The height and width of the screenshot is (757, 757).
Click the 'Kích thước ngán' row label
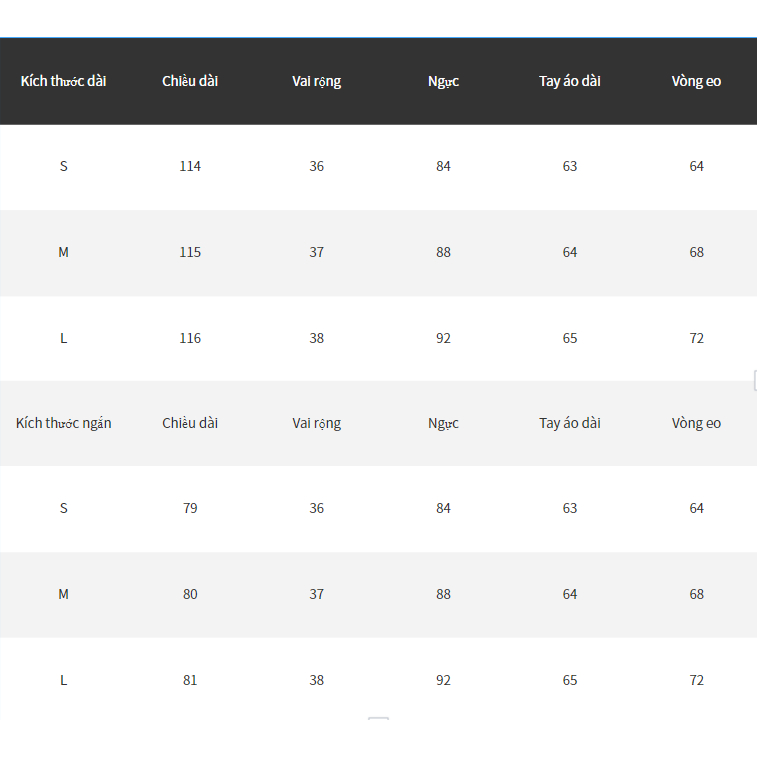(63, 423)
